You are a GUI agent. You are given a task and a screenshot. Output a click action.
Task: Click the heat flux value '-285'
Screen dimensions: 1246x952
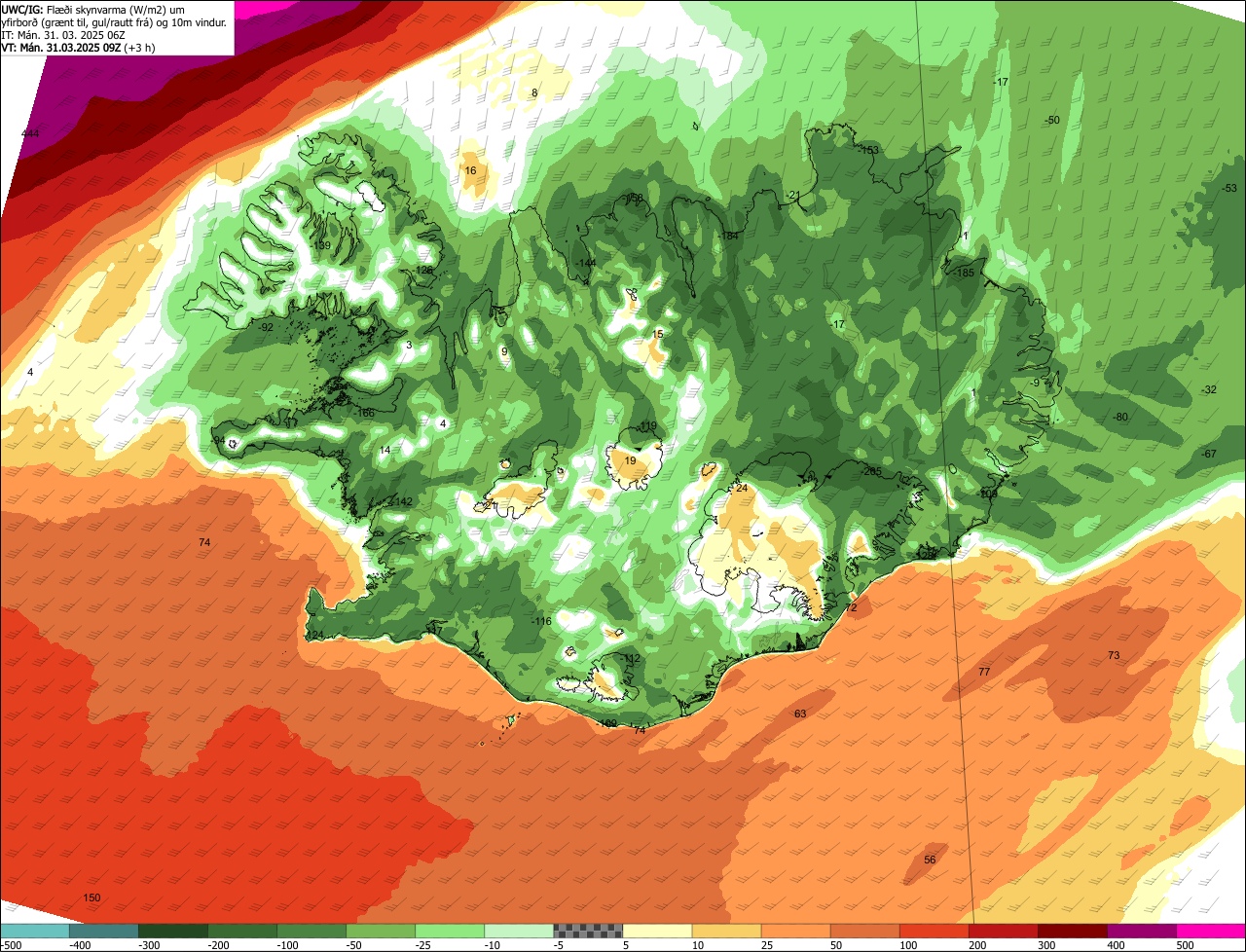pyautogui.click(x=871, y=471)
